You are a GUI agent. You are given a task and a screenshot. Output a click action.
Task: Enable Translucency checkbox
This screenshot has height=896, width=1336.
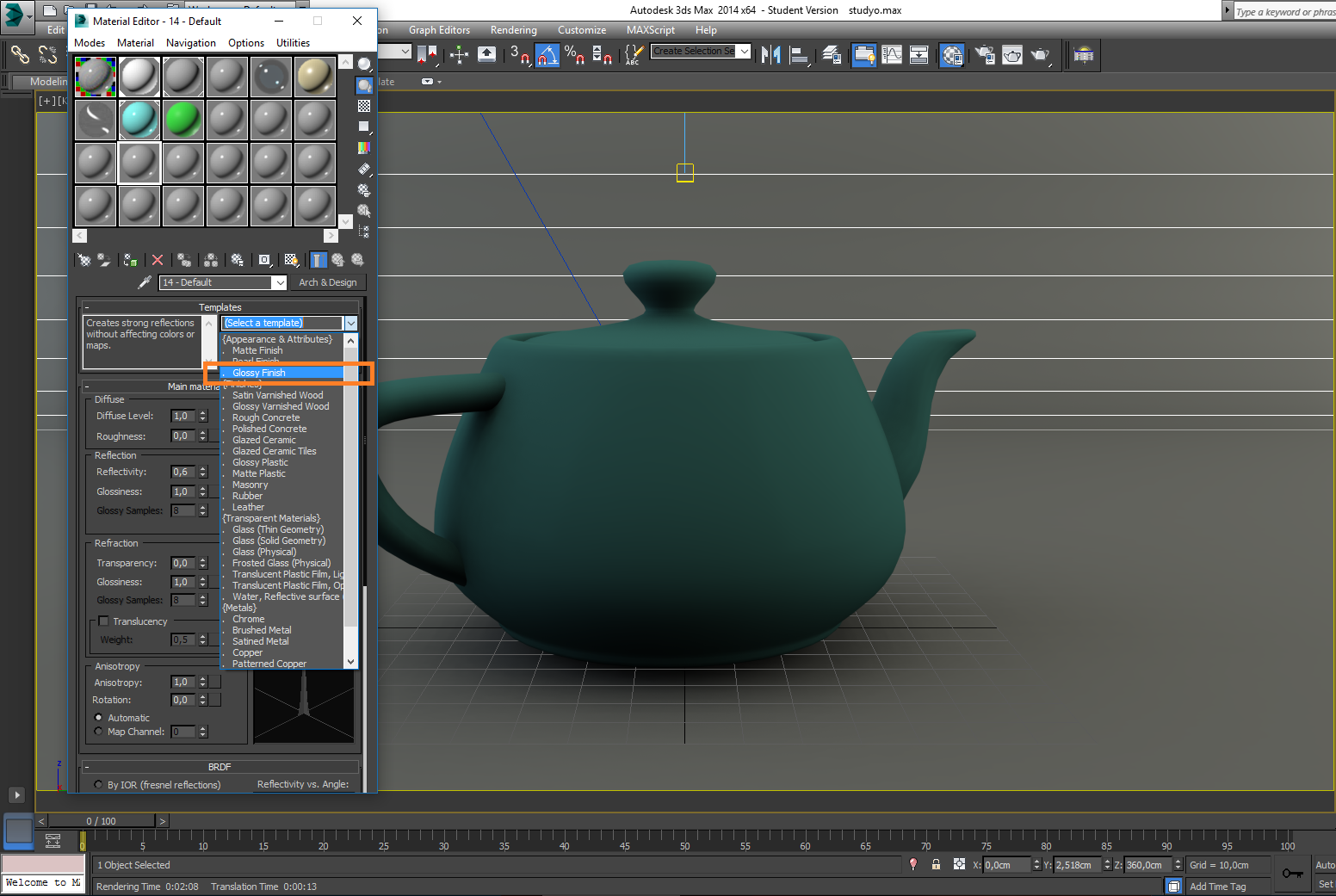pos(103,621)
